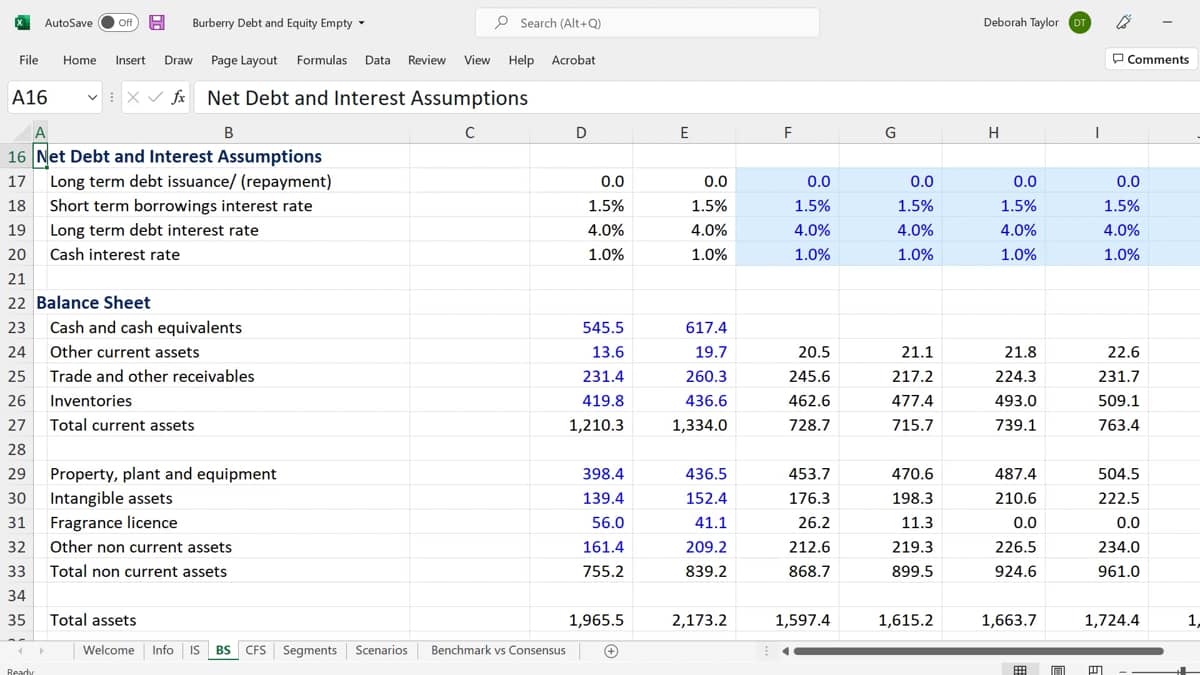The width and height of the screenshot is (1200, 675).
Task: Switch to the Info sheet tab
Action: [163, 650]
